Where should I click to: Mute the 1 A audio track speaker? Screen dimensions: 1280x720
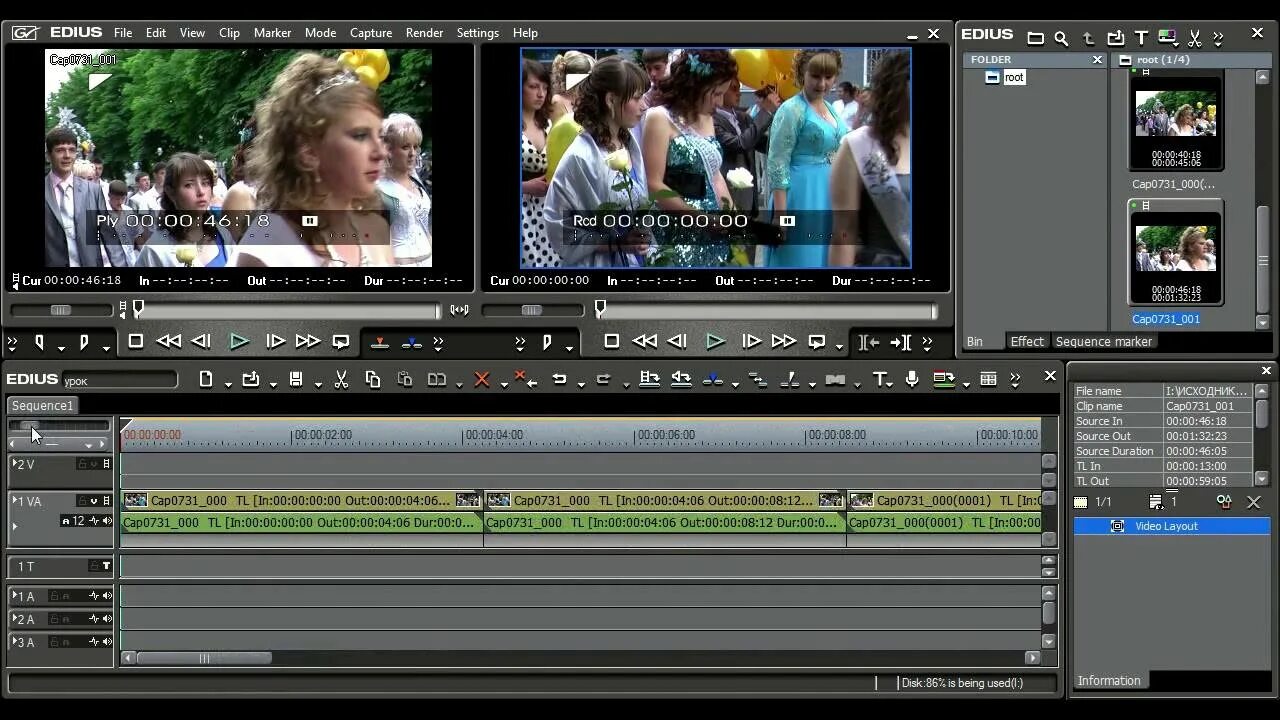click(107, 596)
